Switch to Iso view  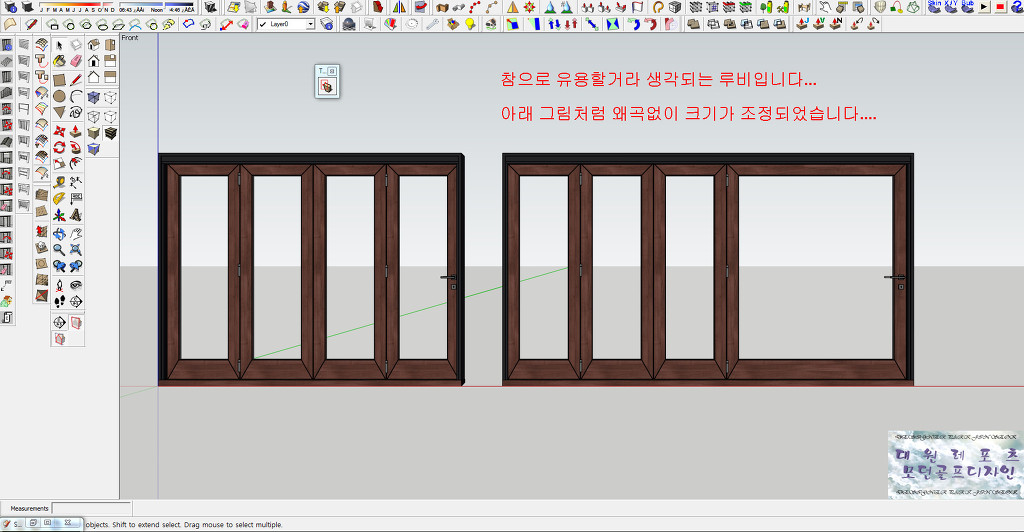[x=93, y=45]
